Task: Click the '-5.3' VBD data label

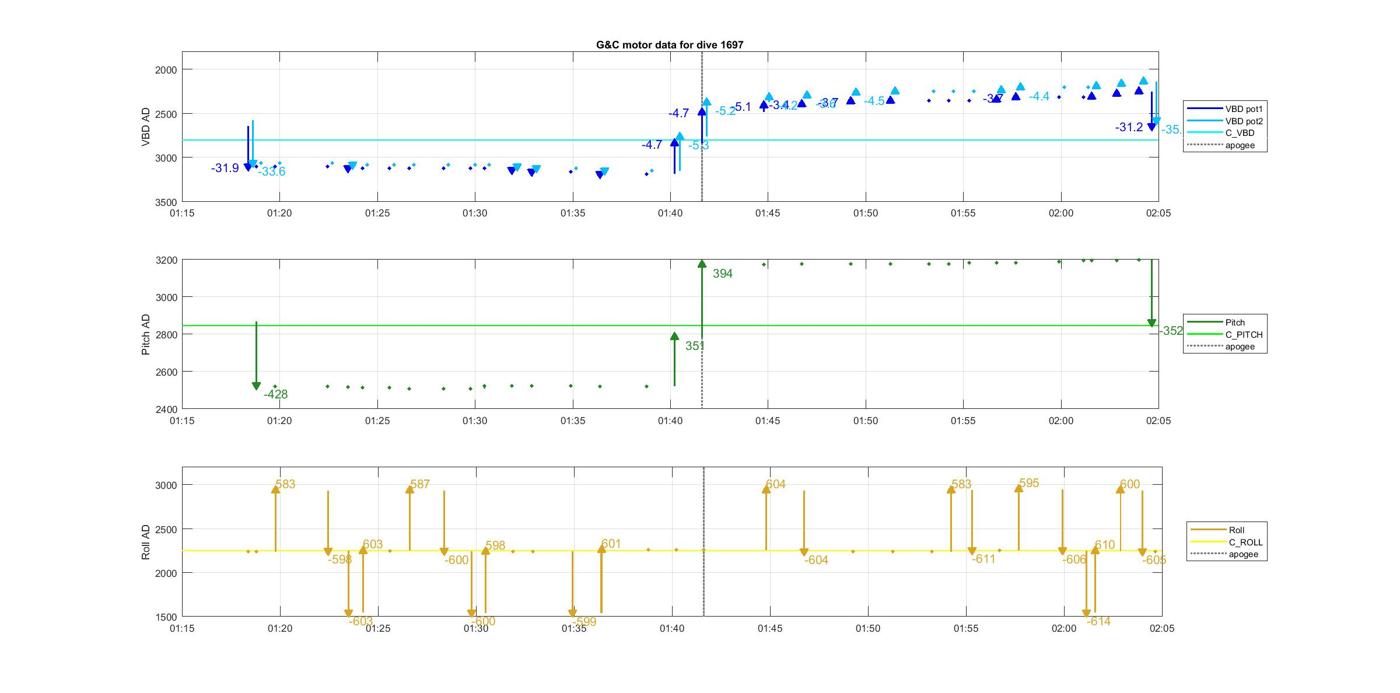Action: point(699,146)
